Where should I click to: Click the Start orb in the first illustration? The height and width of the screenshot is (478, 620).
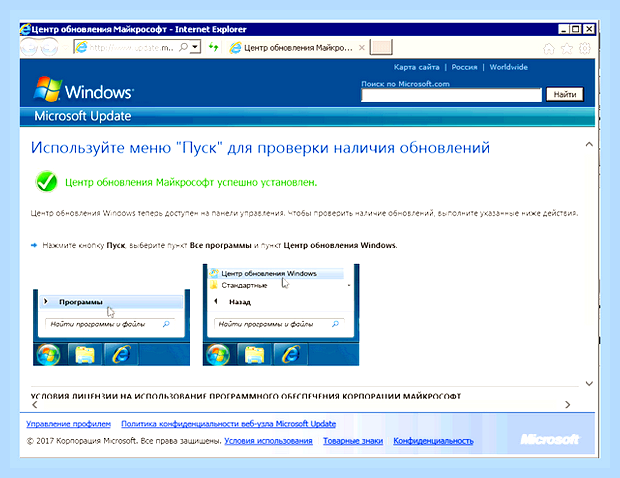tap(49, 354)
